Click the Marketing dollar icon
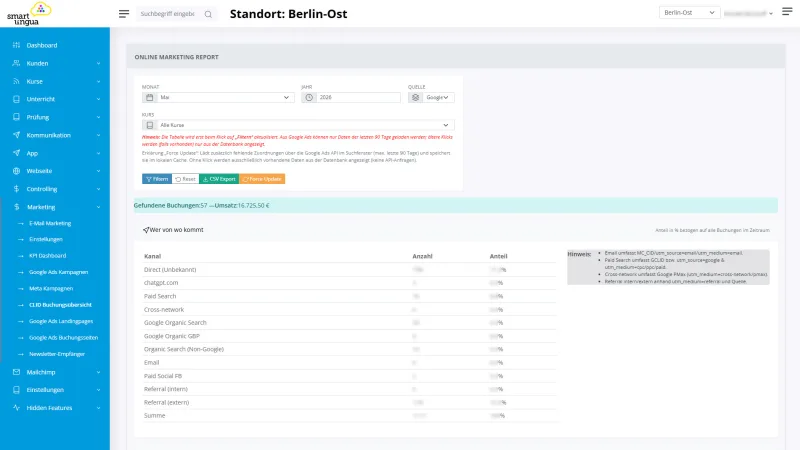This screenshot has height=450, width=800. (16, 207)
